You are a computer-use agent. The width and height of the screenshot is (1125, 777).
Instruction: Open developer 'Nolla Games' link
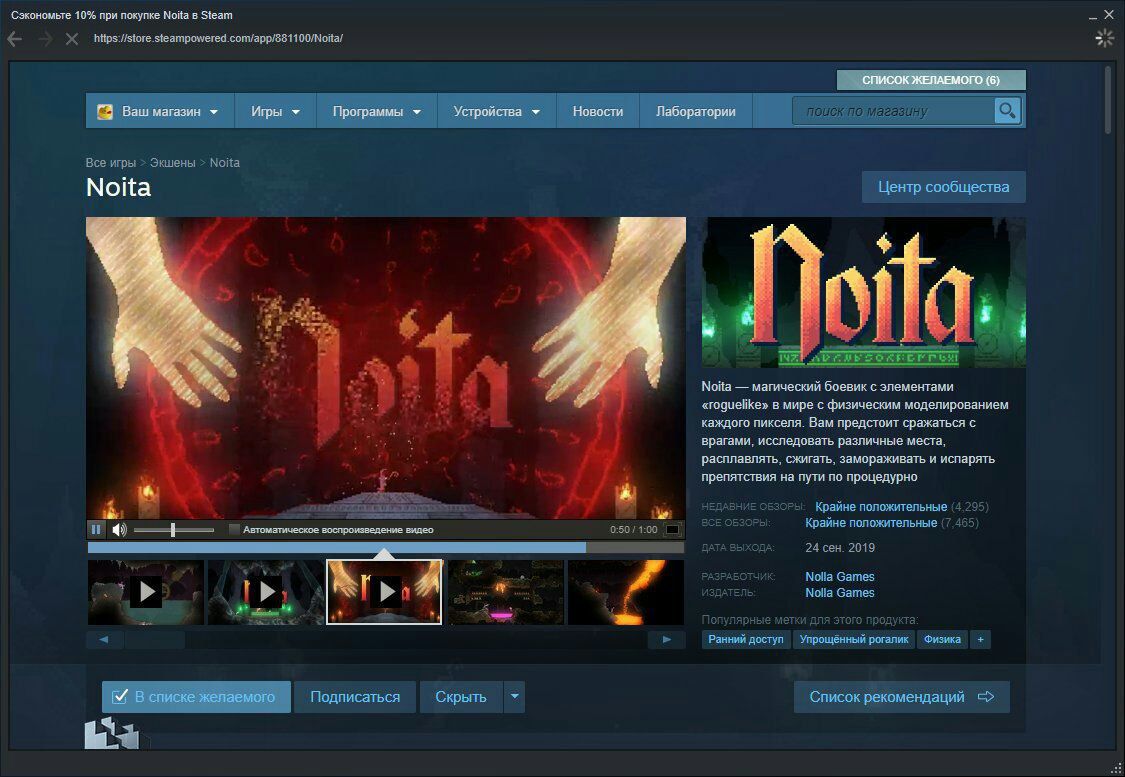coord(839,576)
